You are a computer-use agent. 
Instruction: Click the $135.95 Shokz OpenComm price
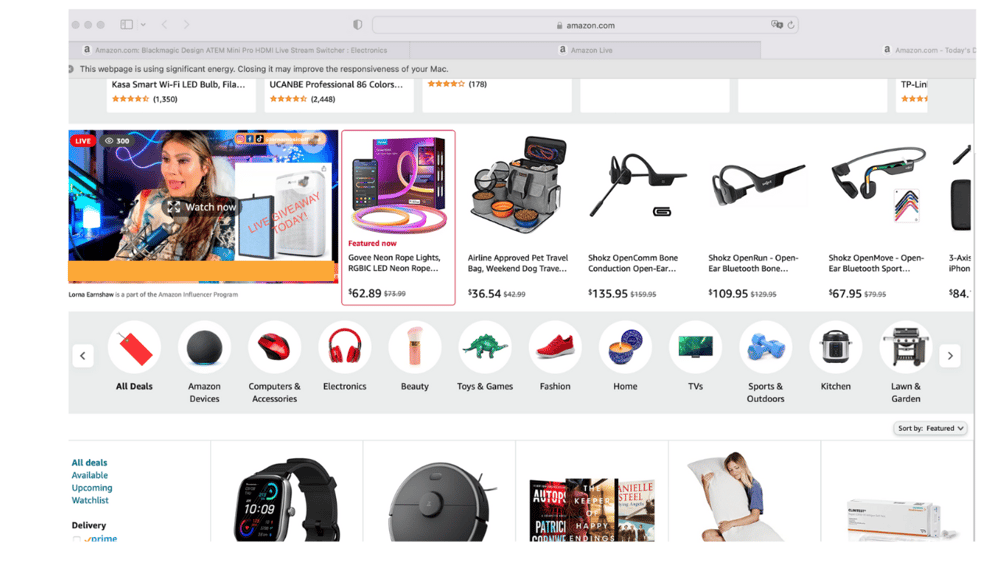(608, 293)
